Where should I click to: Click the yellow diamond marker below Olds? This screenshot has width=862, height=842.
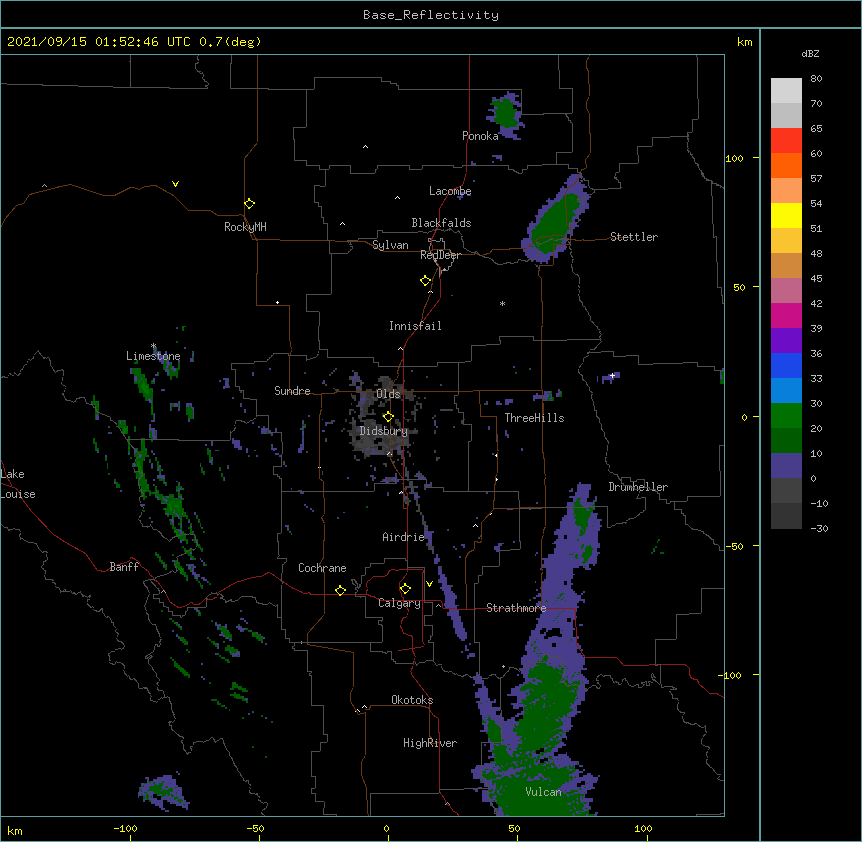point(388,416)
